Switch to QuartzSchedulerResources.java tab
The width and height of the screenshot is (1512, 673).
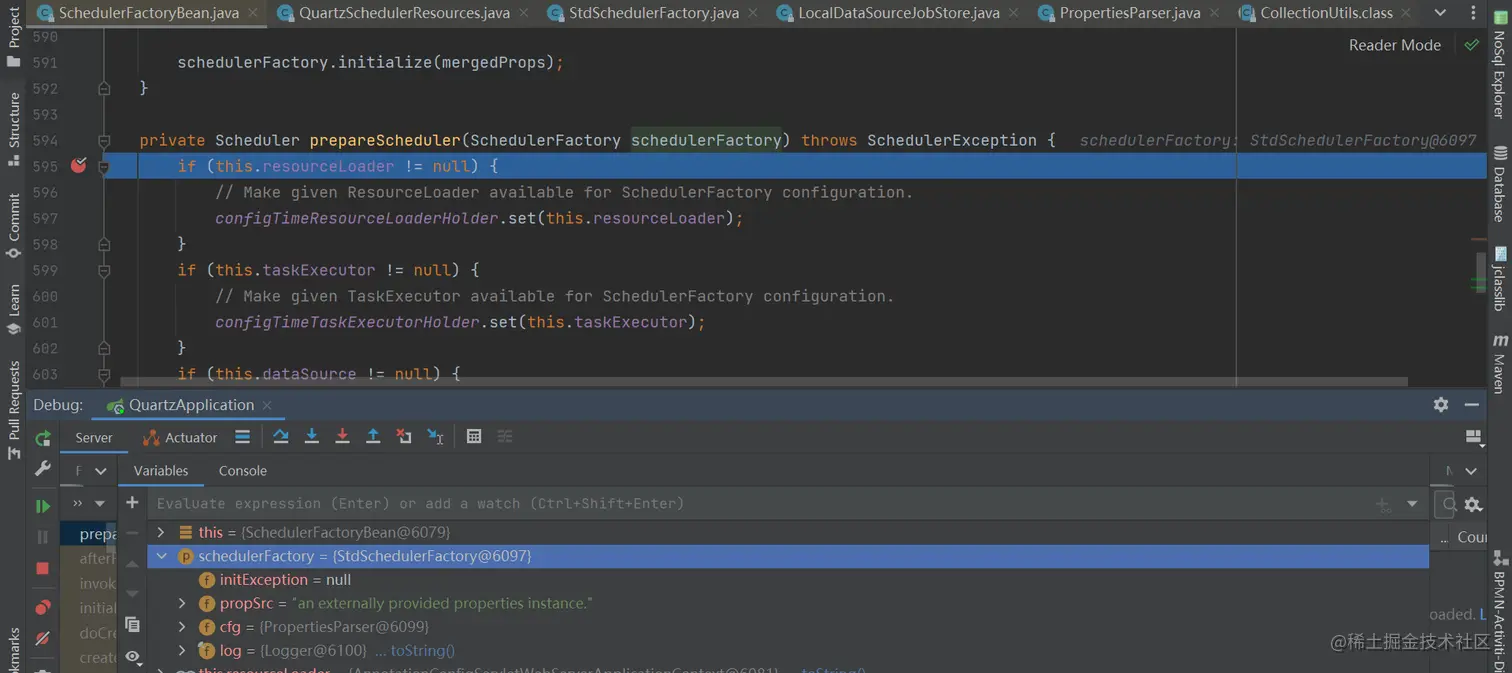point(403,13)
